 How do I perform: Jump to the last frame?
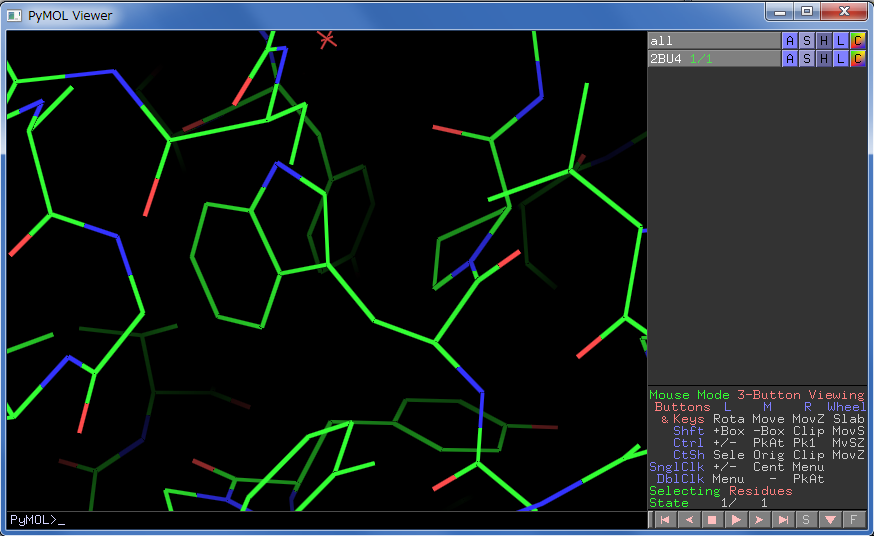pos(783,520)
